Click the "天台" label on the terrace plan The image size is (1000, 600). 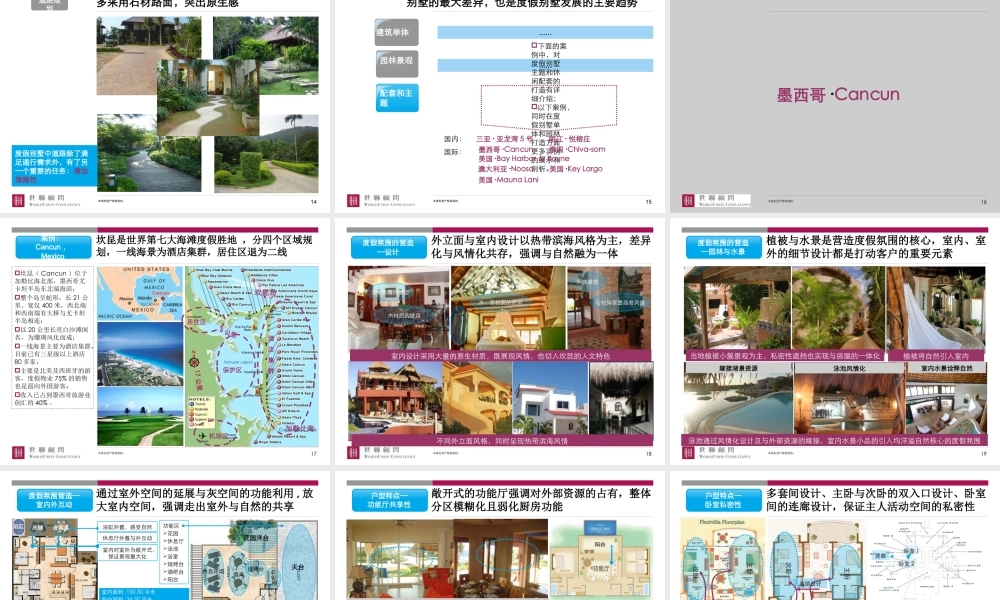pos(298,567)
